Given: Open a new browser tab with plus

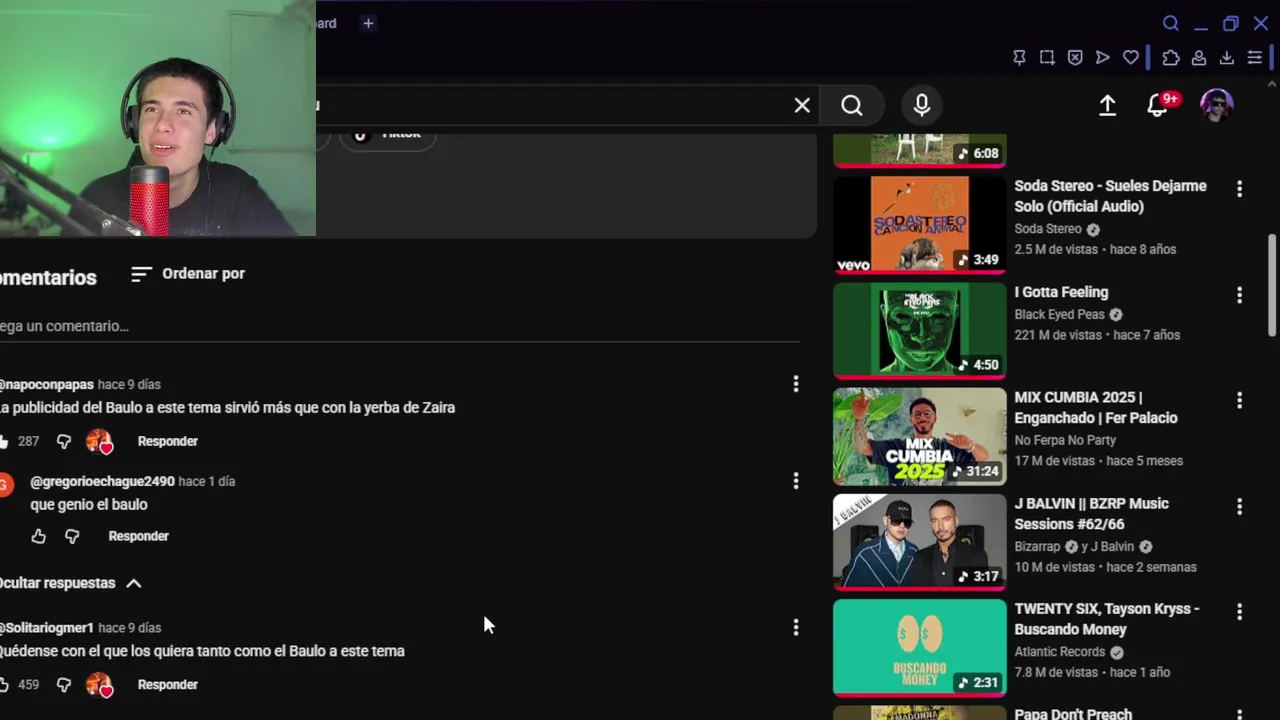Looking at the screenshot, I should [x=368, y=23].
